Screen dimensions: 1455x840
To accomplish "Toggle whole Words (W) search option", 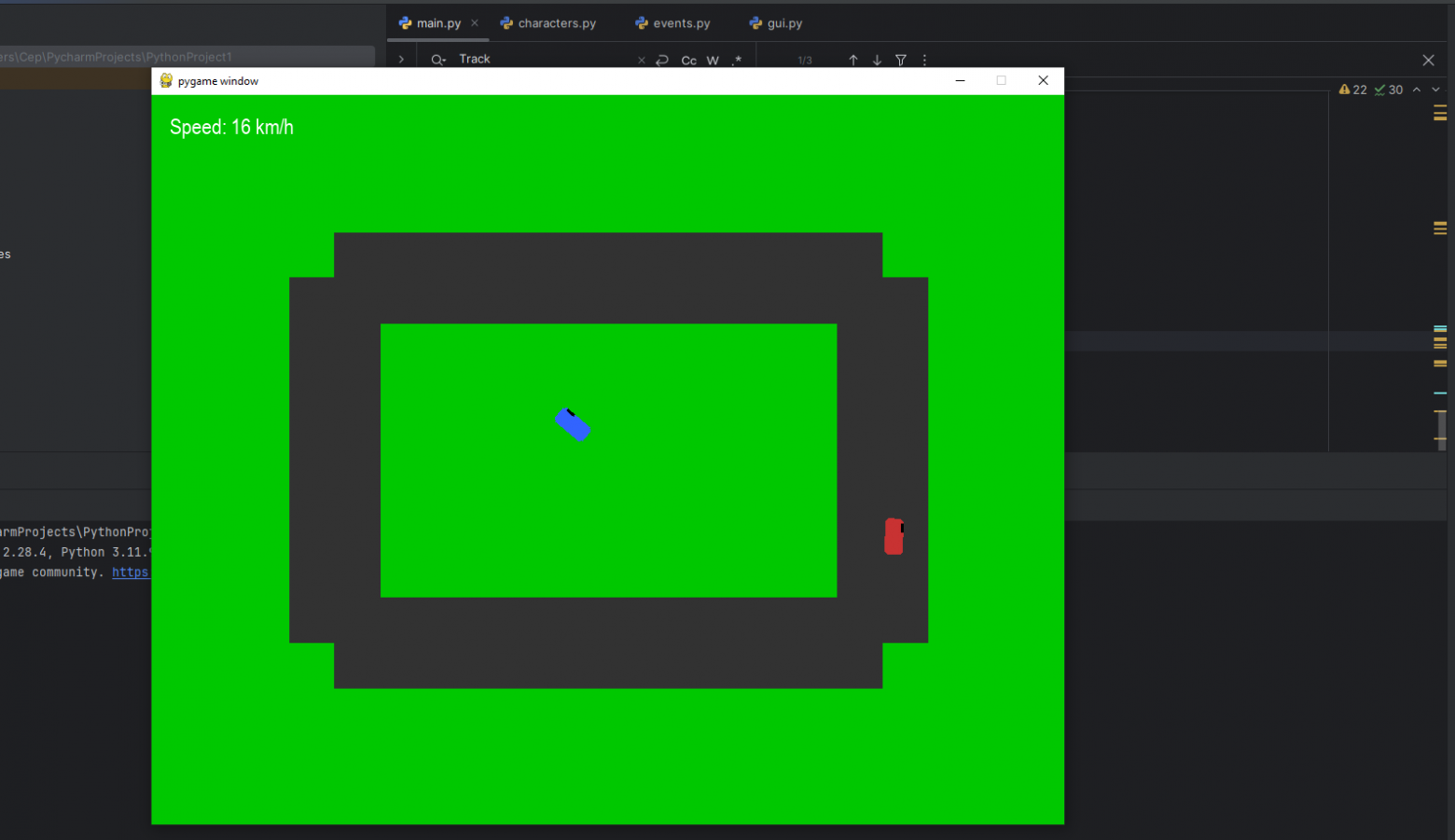I will [x=713, y=60].
